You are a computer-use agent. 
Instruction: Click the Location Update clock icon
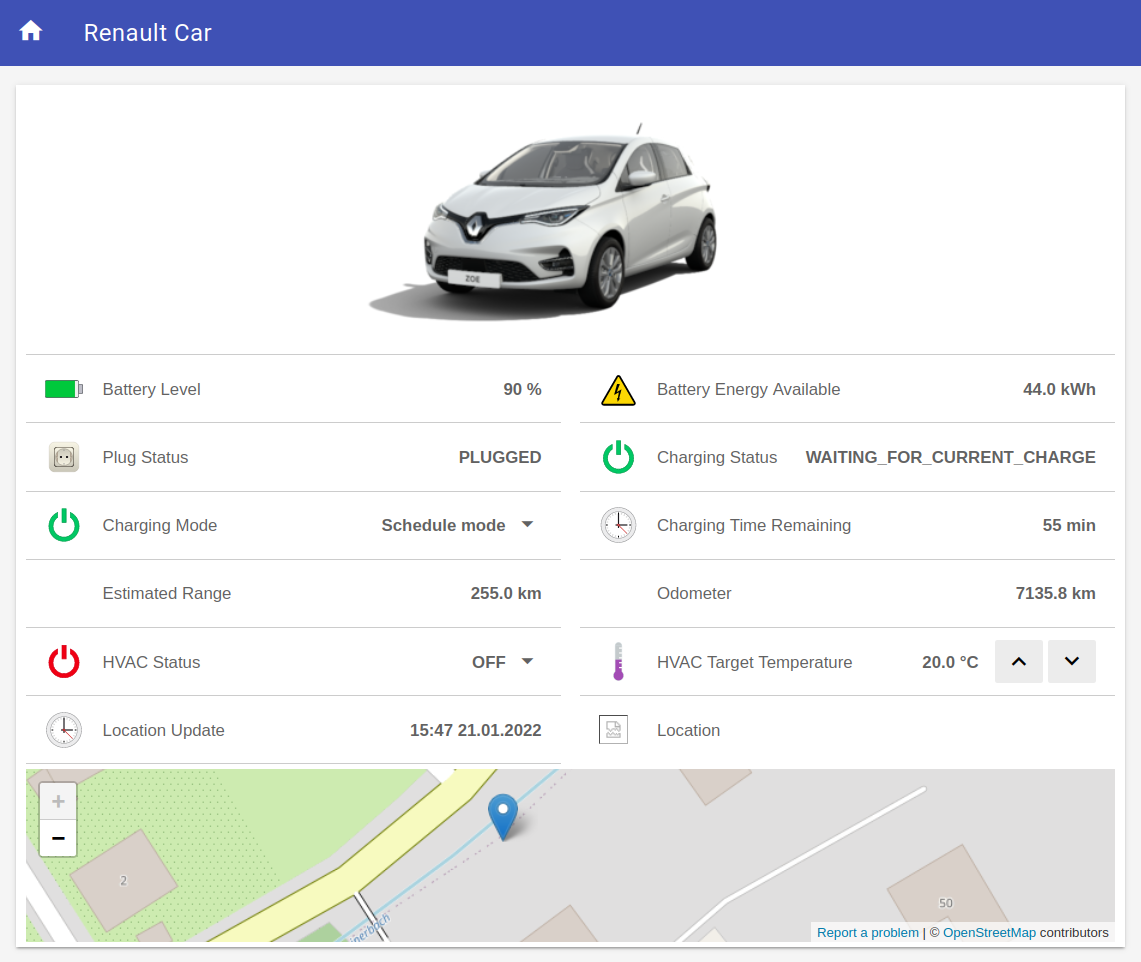[x=64, y=730]
